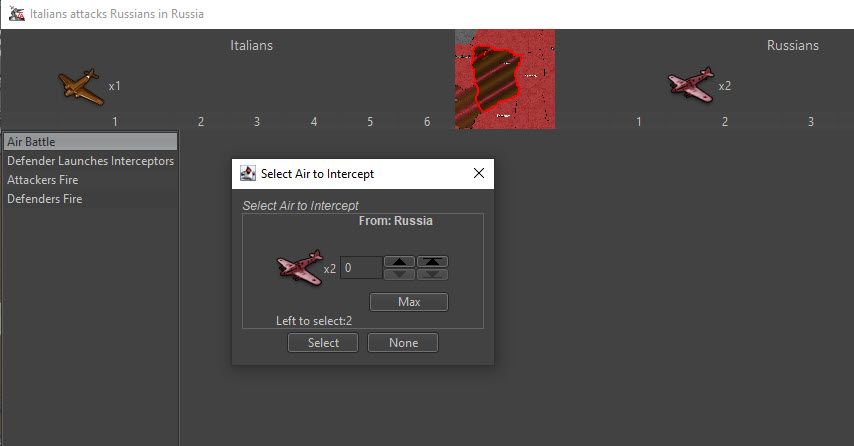
Task: Choose None to skip interception
Action: coord(403,343)
